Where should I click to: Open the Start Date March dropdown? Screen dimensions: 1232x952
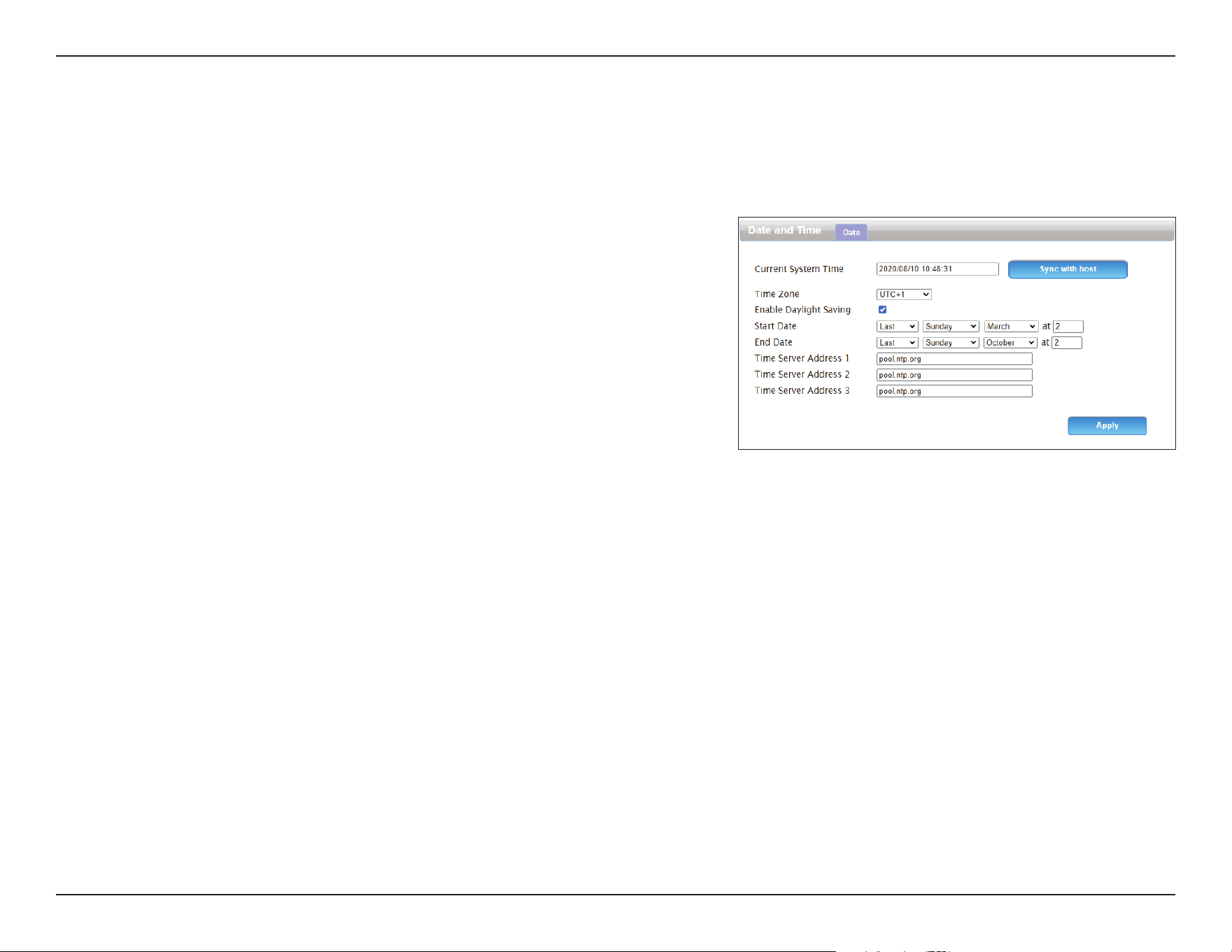coord(1011,327)
